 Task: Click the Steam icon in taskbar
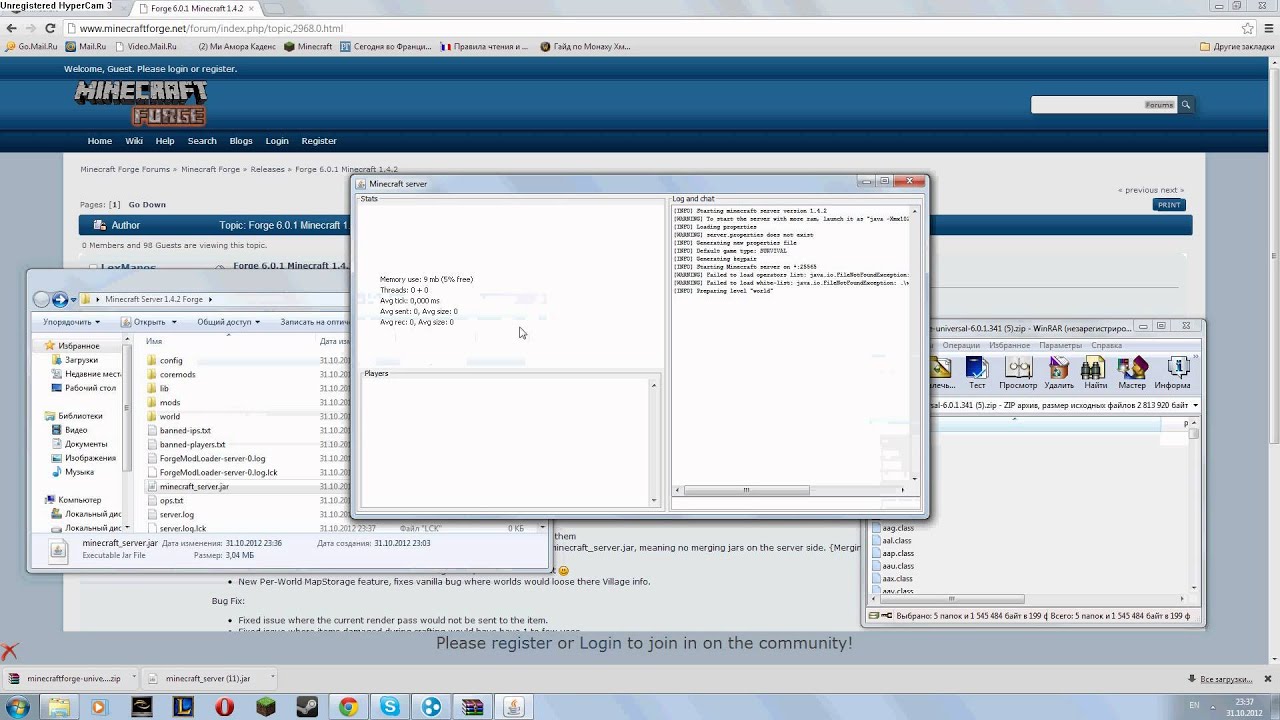tap(307, 707)
